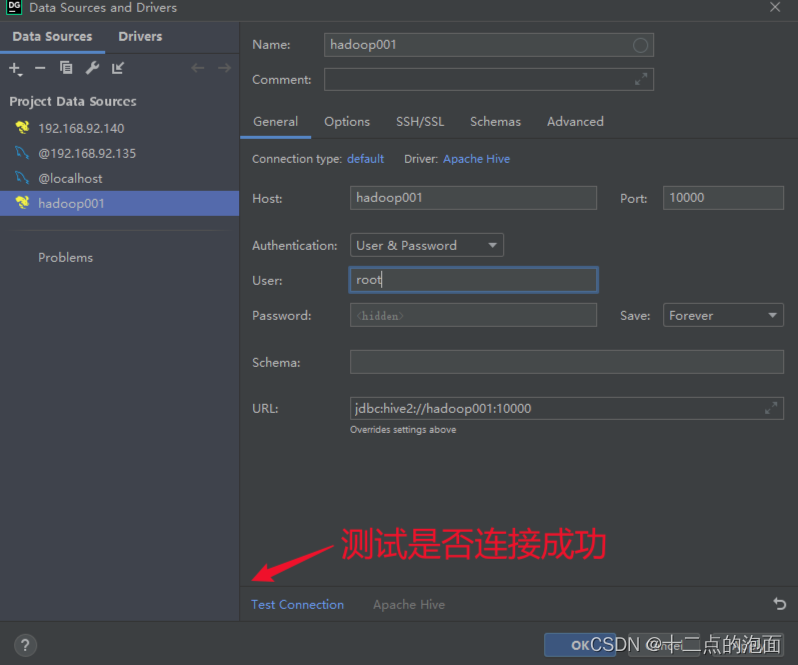Click the Password field
798x665 pixels.
click(473, 315)
